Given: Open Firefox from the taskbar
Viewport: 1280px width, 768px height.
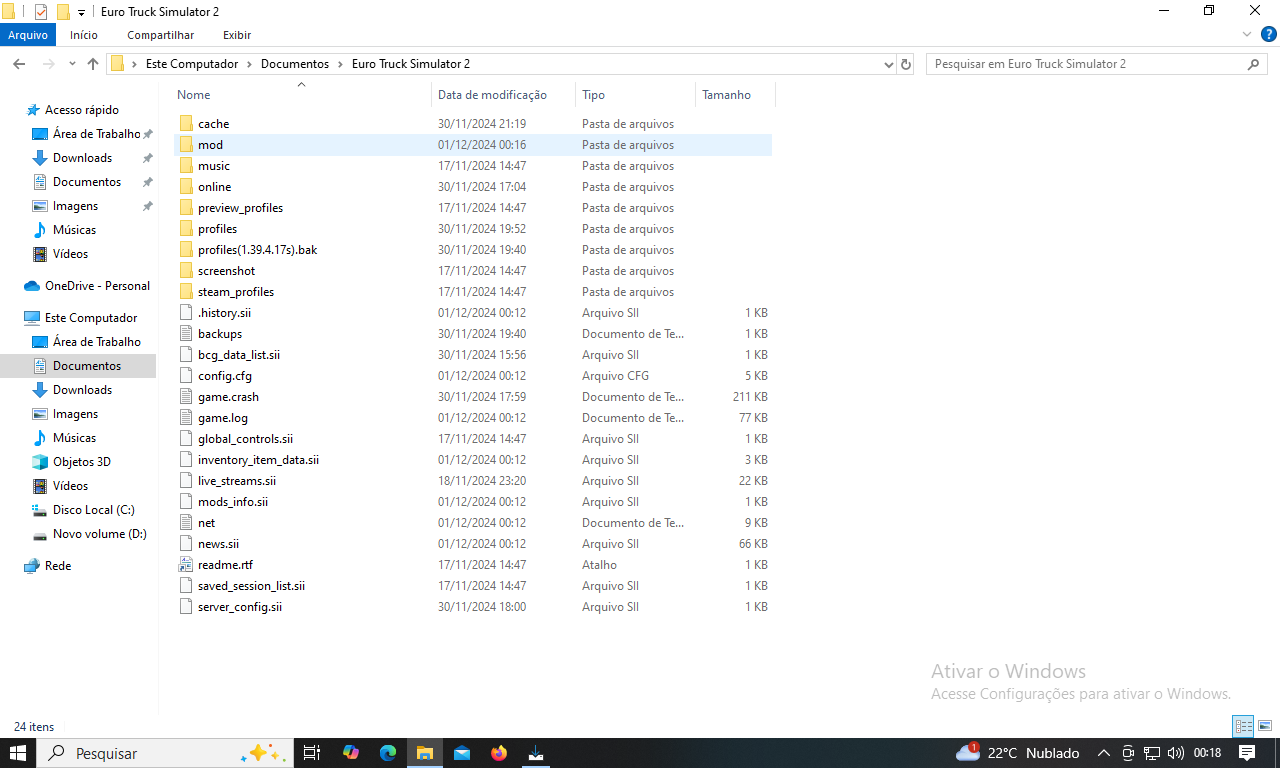Looking at the screenshot, I should [499, 753].
